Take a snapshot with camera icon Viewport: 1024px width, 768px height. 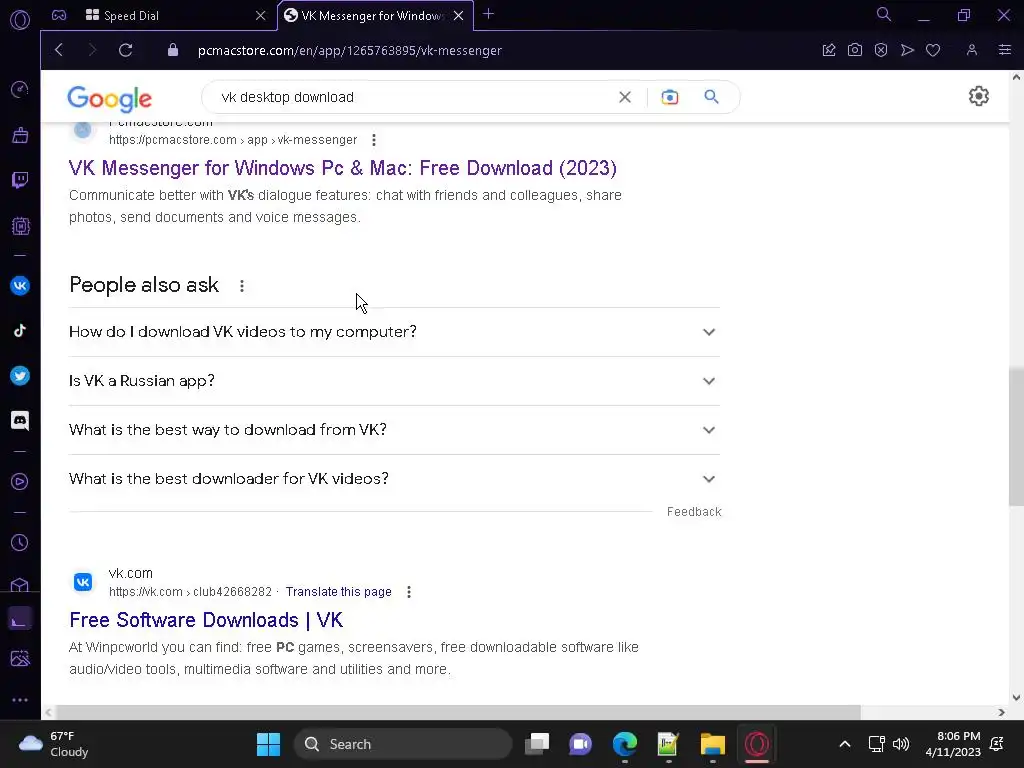point(855,50)
